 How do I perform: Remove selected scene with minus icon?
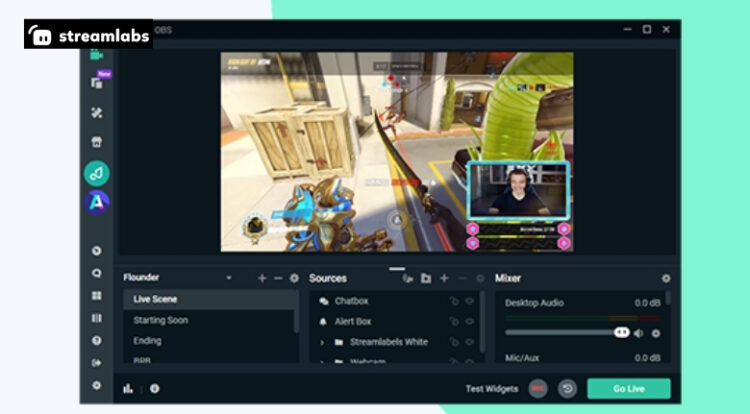coord(278,278)
